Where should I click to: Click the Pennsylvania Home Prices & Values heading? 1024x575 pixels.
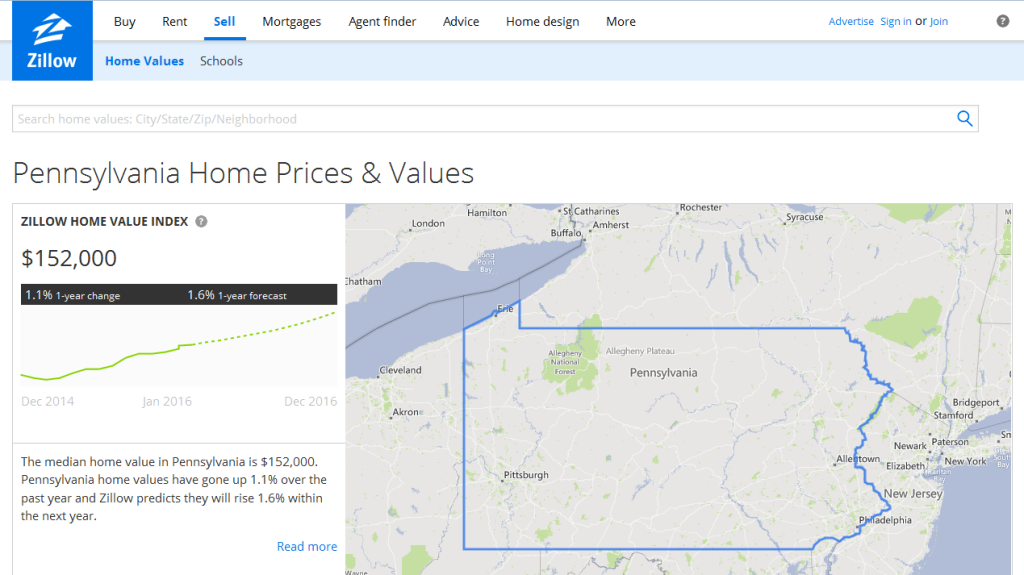243,173
